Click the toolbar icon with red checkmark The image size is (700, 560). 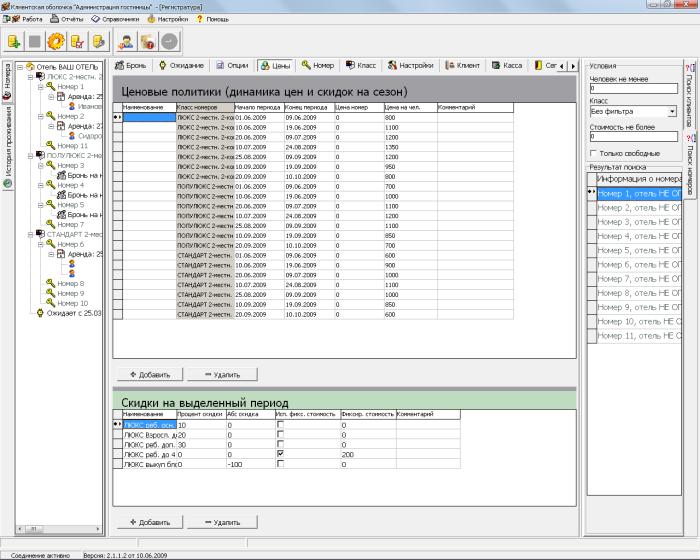[77, 42]
